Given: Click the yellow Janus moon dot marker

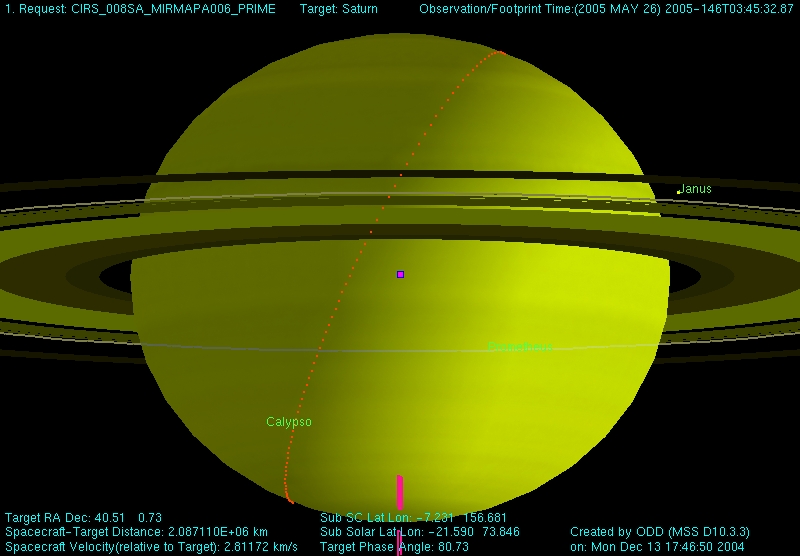Looking at the screenshot, I should (679, 192).
